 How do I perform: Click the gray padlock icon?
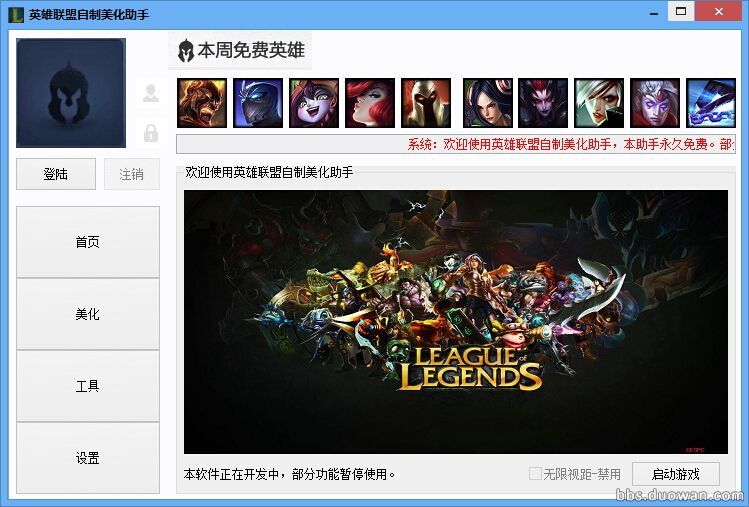[x=151, y=133]
